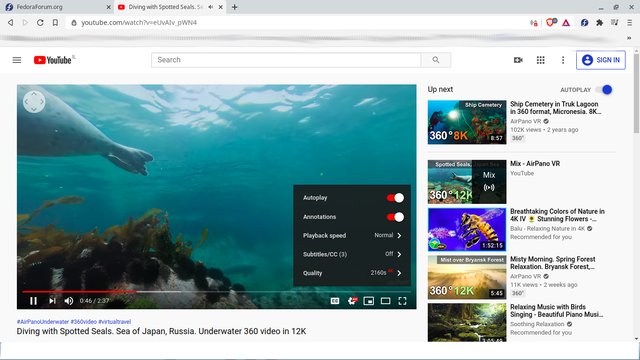This screenshot has height=360, width=640.
Task: Open Breathtaking Colors of Nature title
Action: click(558, 215)
